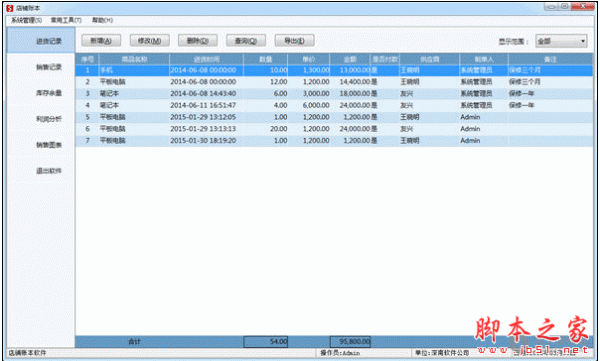Open the 常用工具(T) menu

point(66,20)
